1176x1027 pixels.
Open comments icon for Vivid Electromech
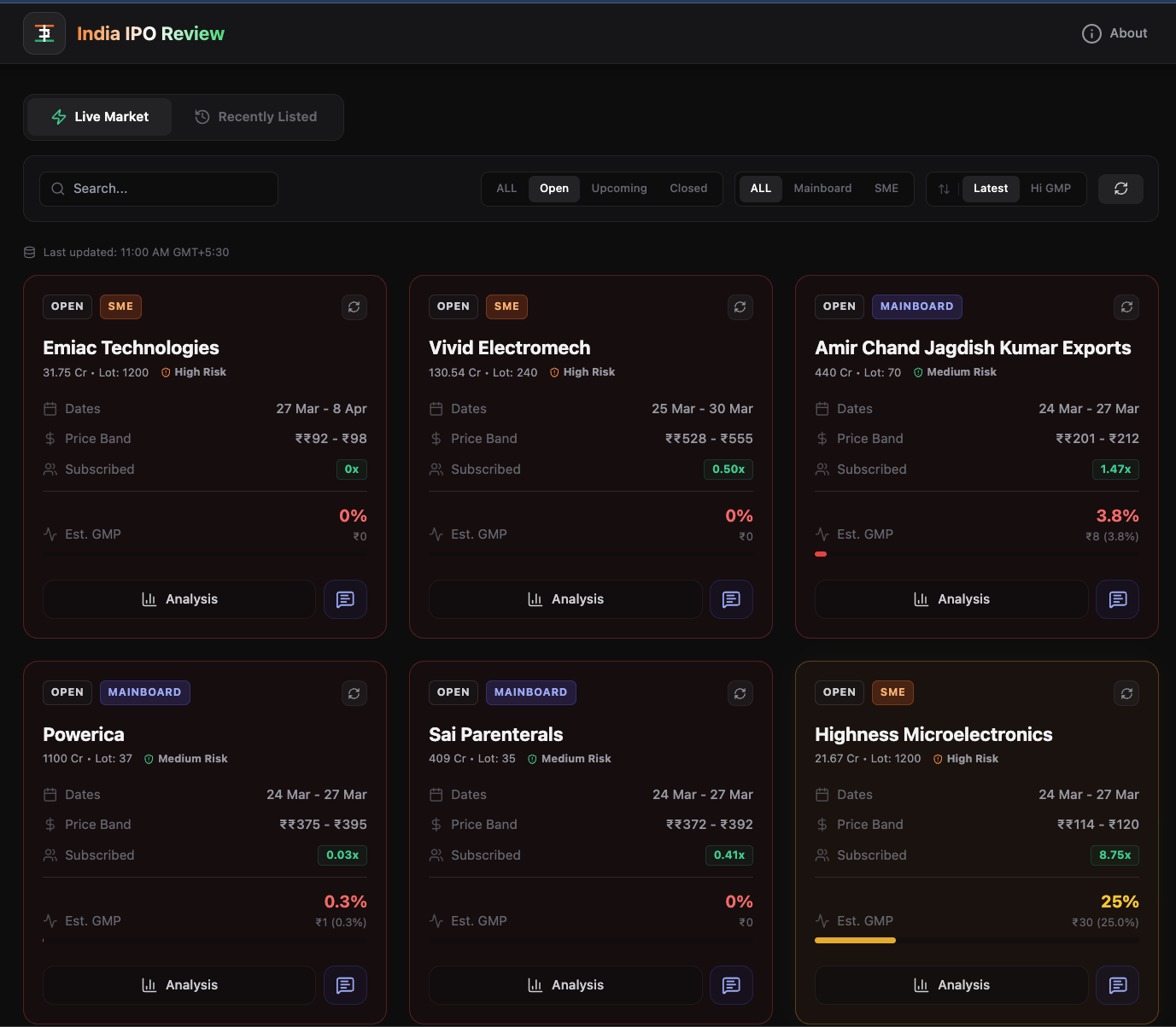coord(731,599)
